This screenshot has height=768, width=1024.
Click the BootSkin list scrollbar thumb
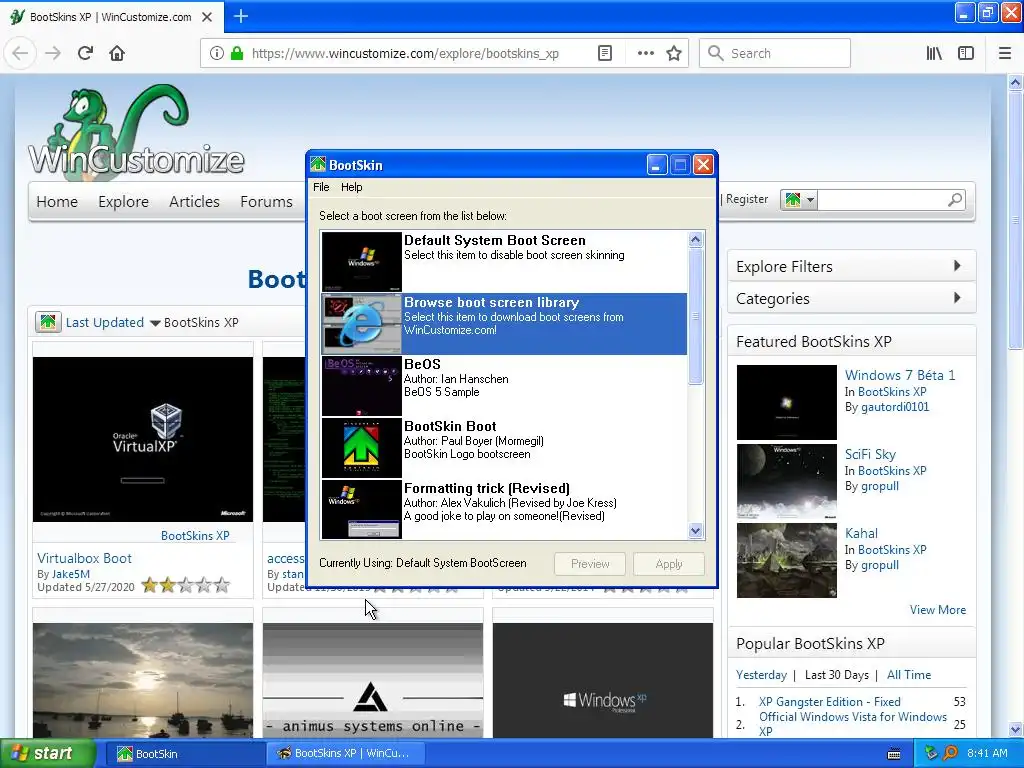pos(696,316)
